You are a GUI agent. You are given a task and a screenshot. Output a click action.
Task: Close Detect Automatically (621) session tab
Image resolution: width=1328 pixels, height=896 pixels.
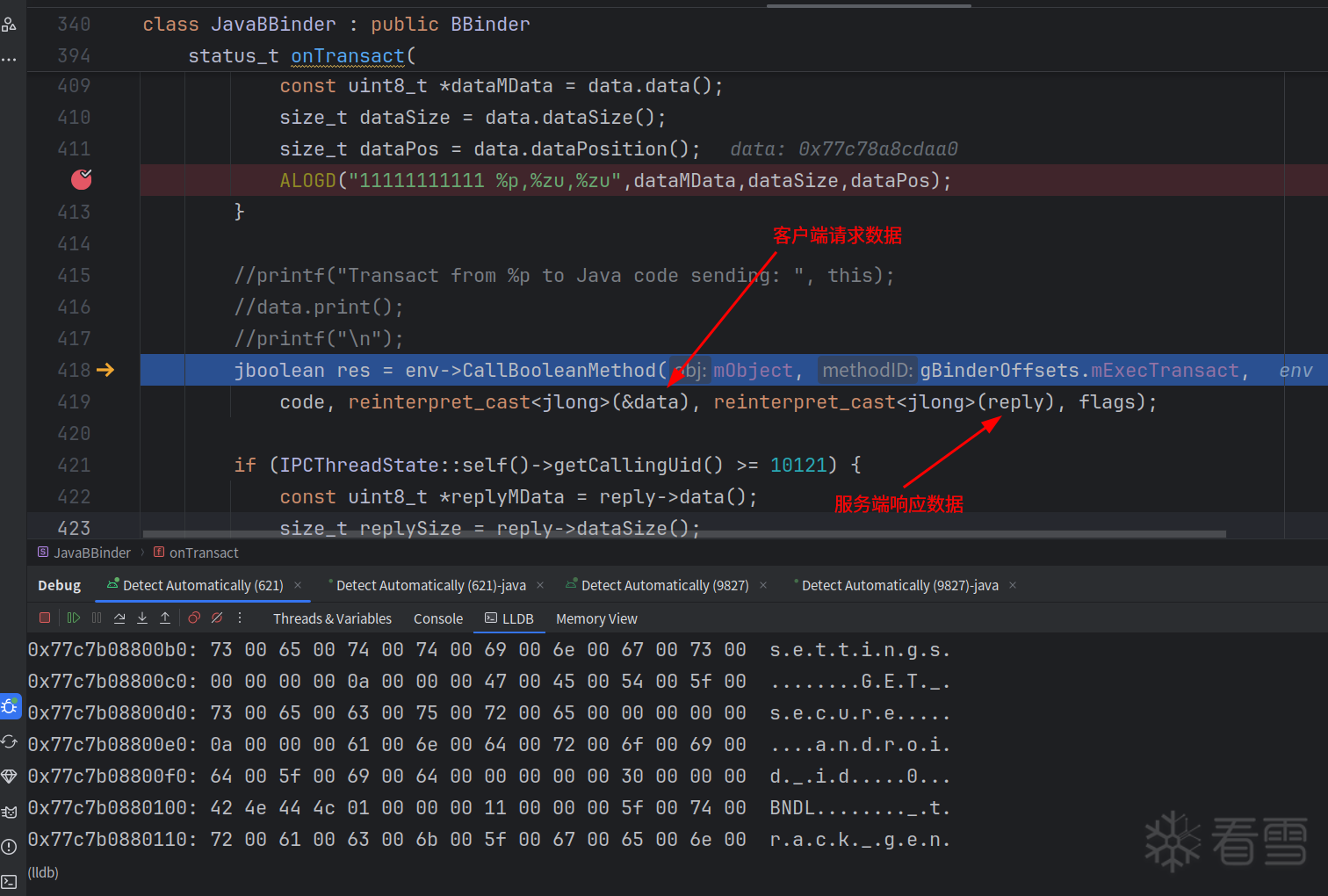[298, 585]
